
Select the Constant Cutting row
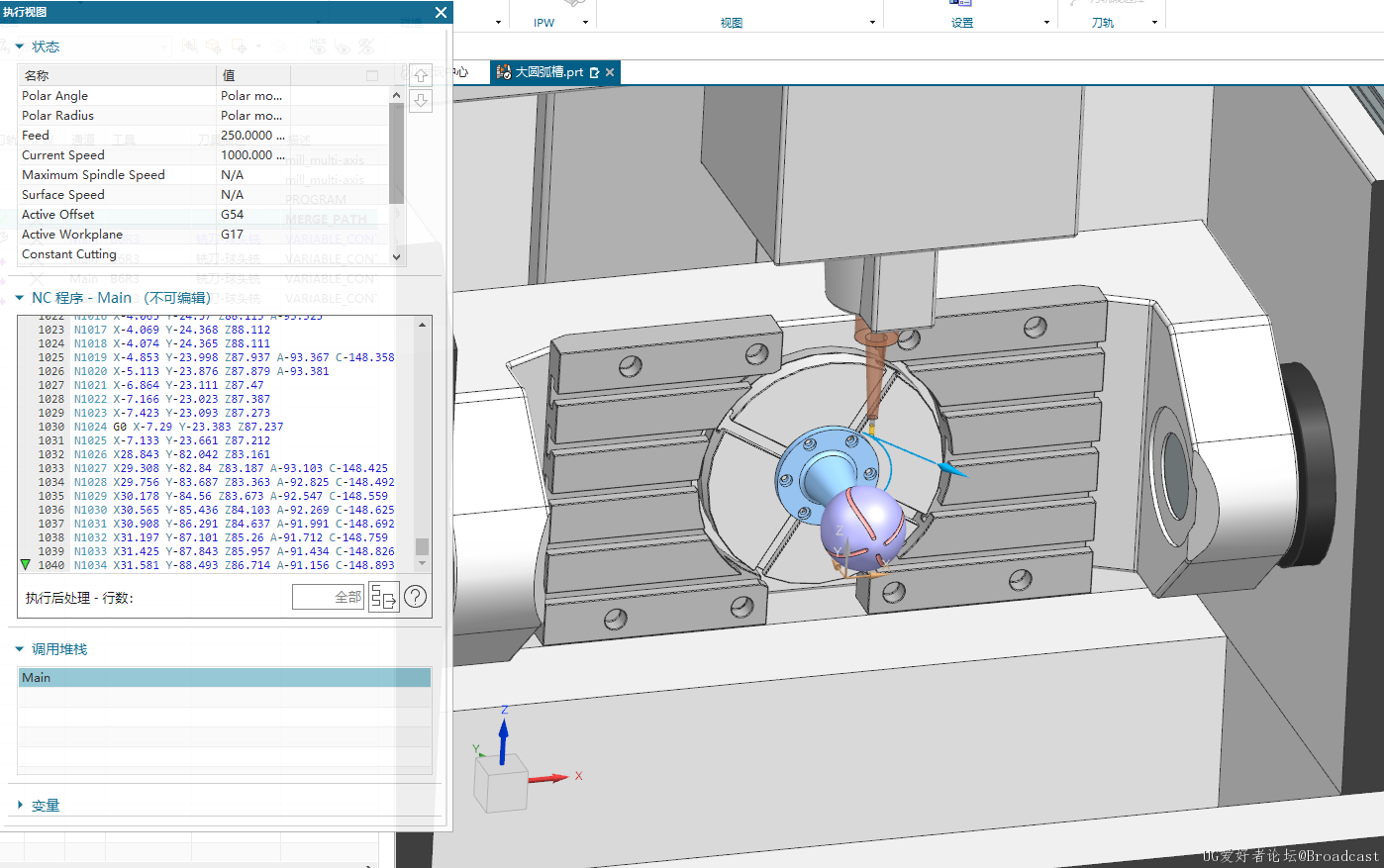(203, 254)
